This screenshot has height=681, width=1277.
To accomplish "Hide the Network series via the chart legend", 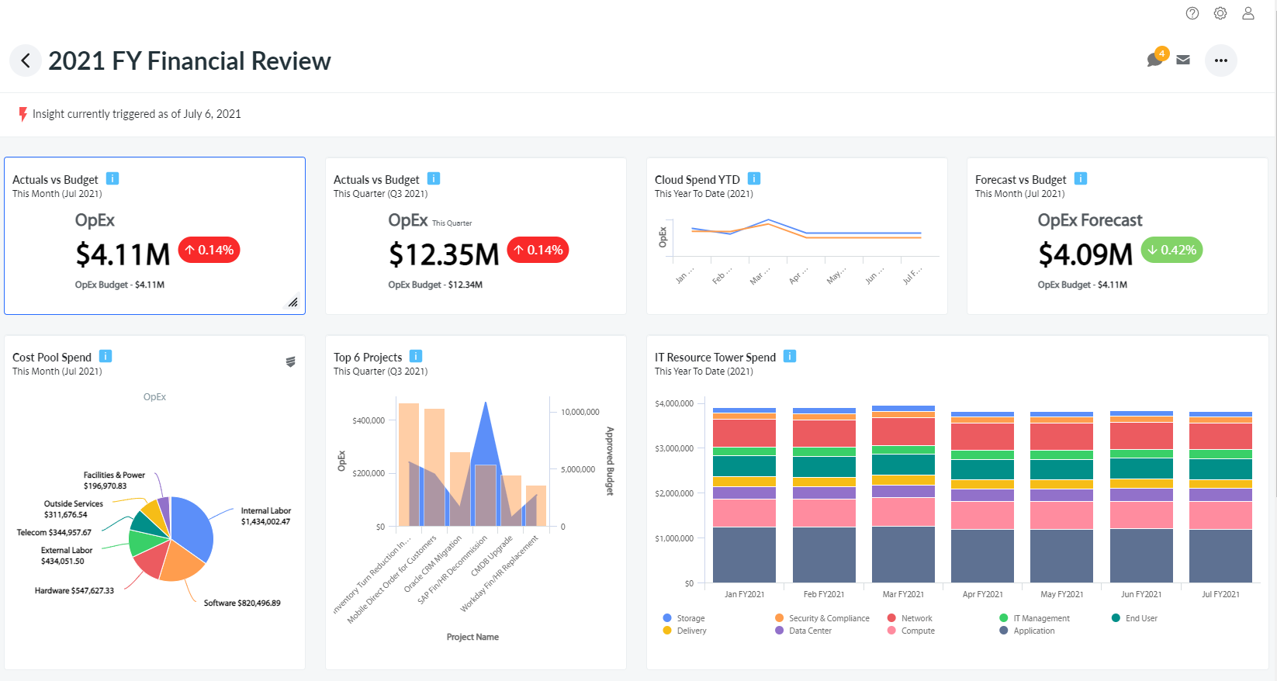I will [916, 618].
